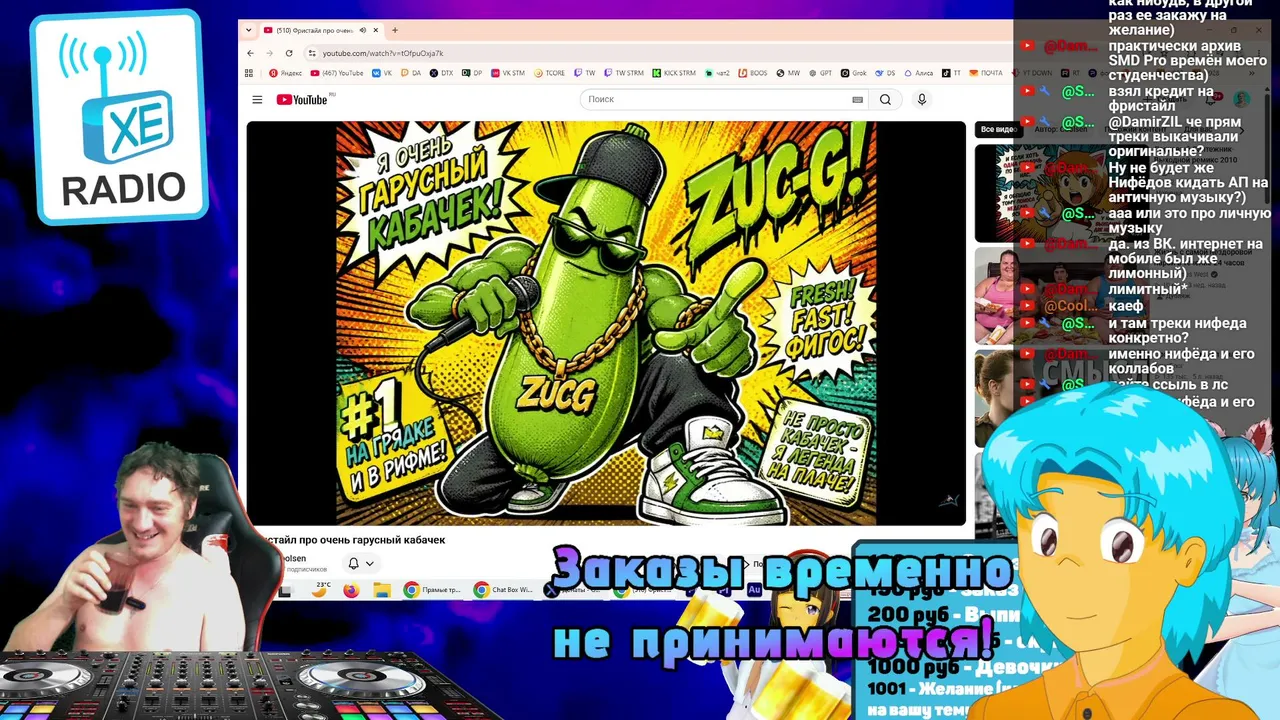Go forward in the browser

[269, 53]
